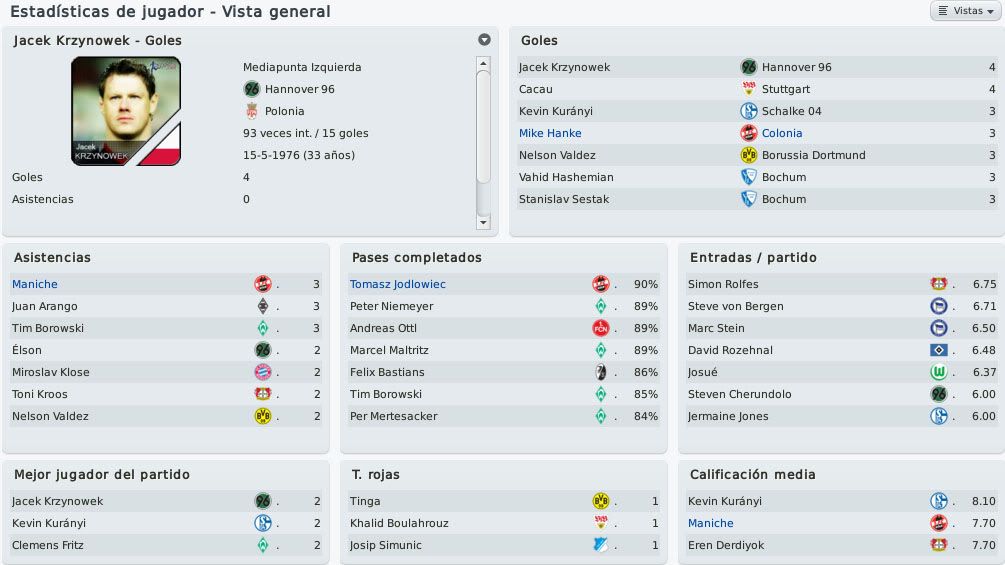Click Jacek Krzynowek player portrait
This screenshot has height=565, width=1005.
[126, 111]
